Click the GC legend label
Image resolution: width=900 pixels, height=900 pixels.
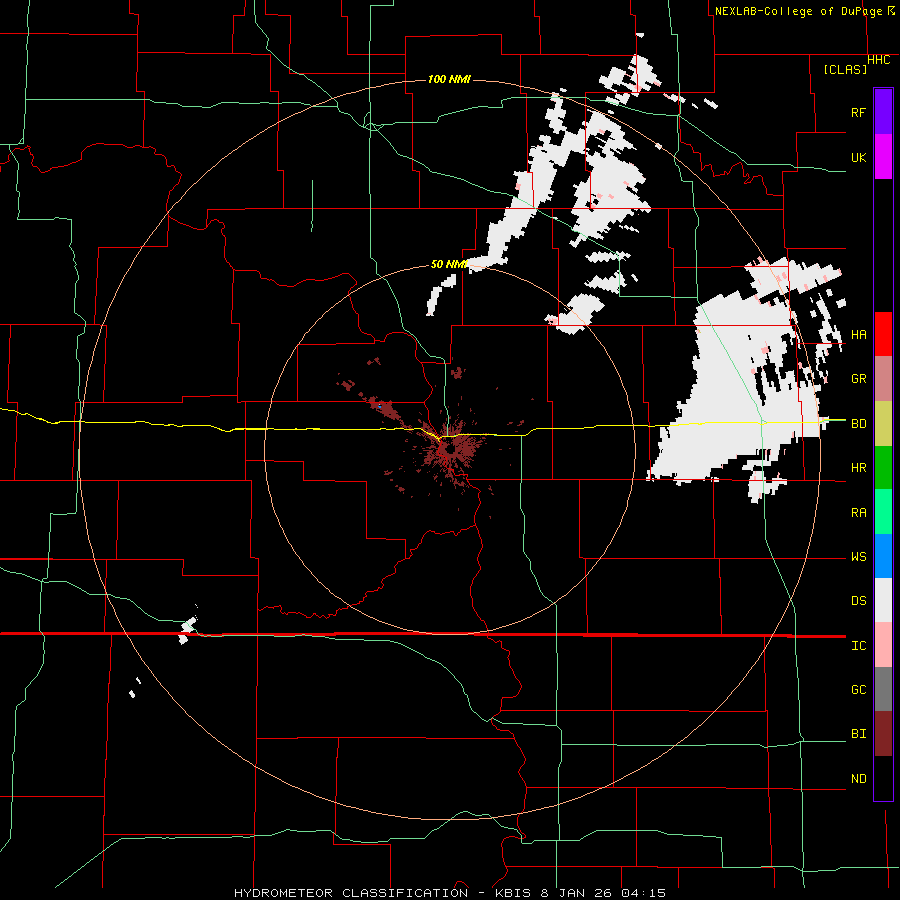click(858, 690)
